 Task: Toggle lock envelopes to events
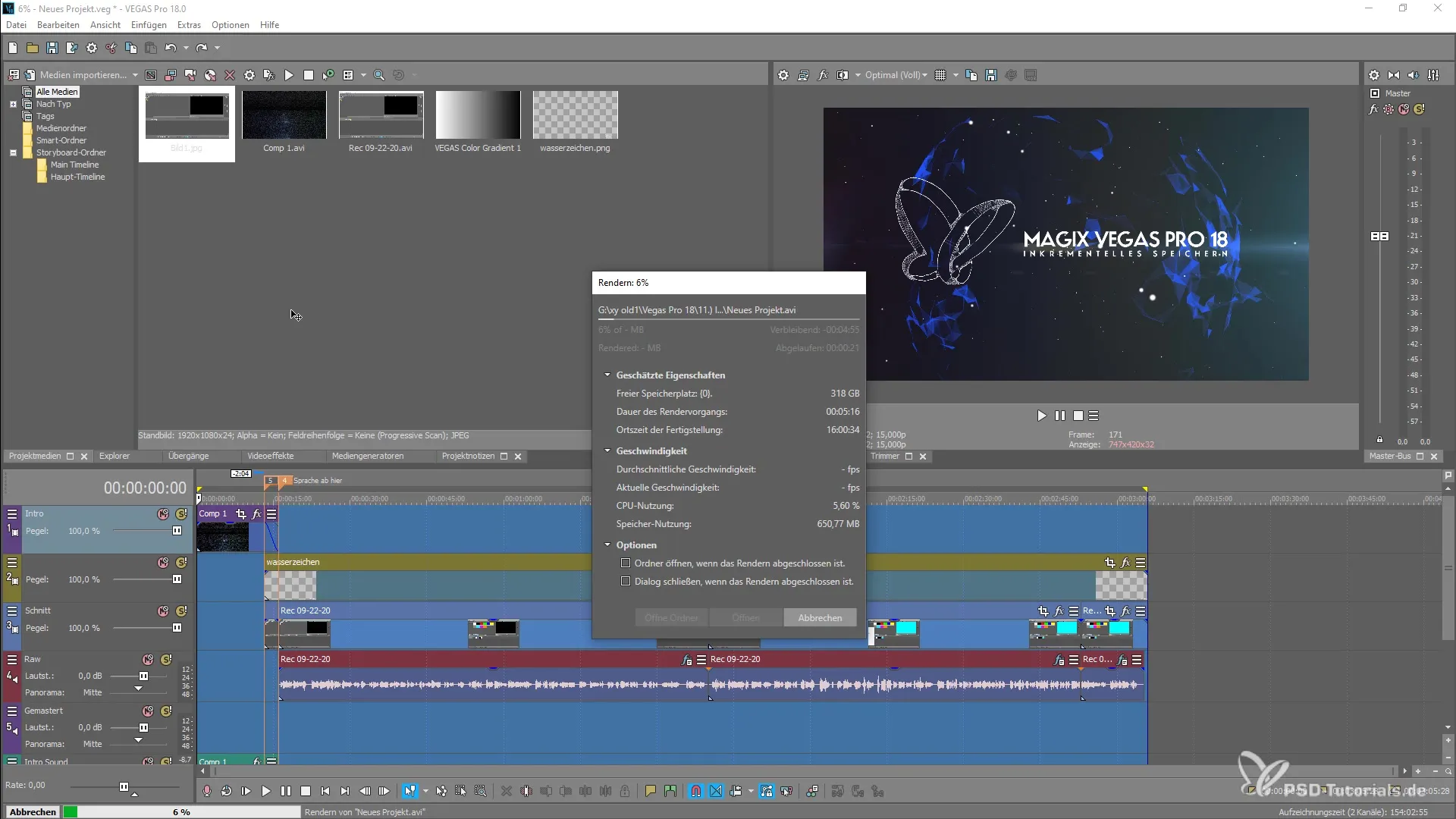(x=767, y=791)
